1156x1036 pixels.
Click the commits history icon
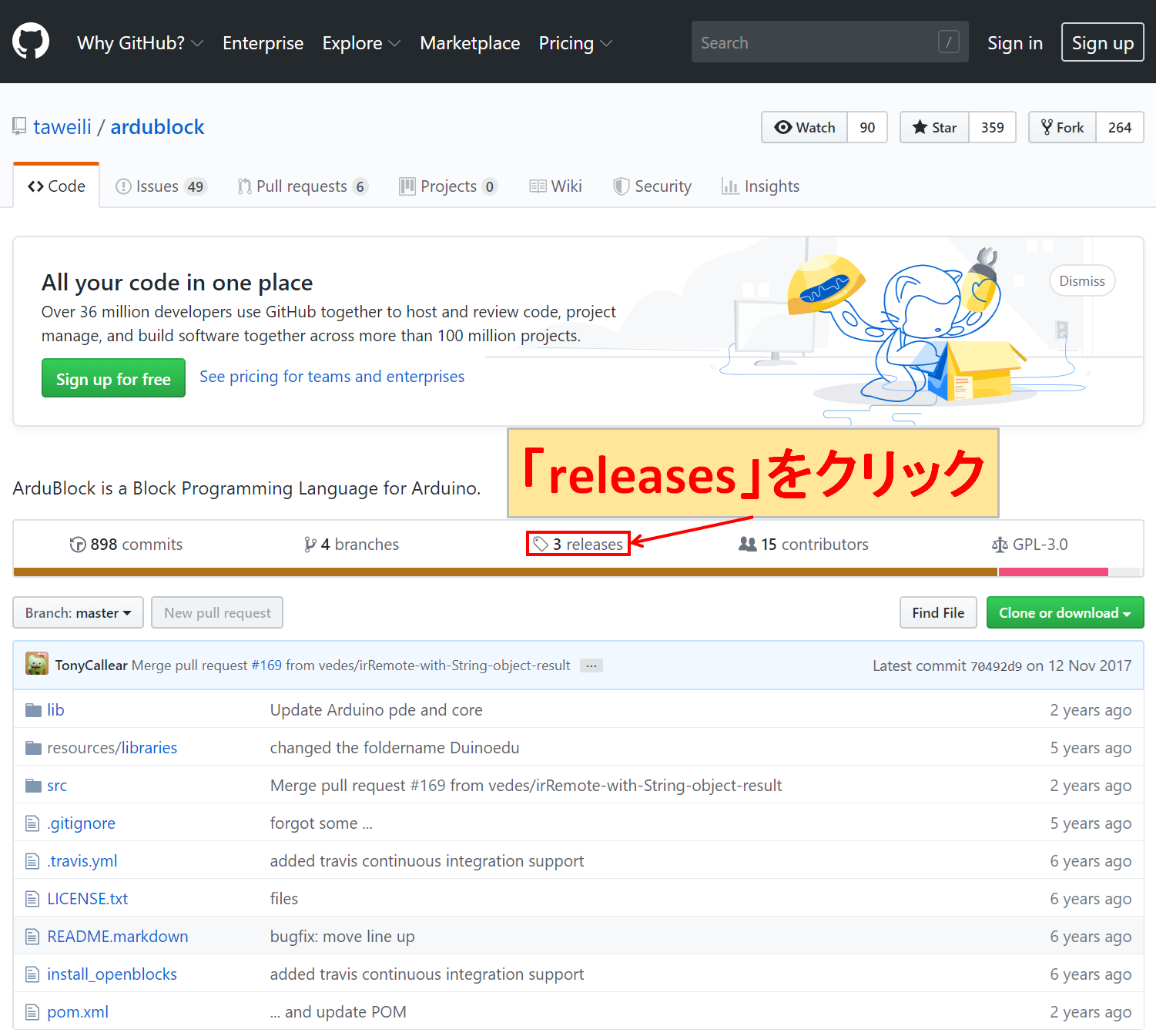(78, 545)
